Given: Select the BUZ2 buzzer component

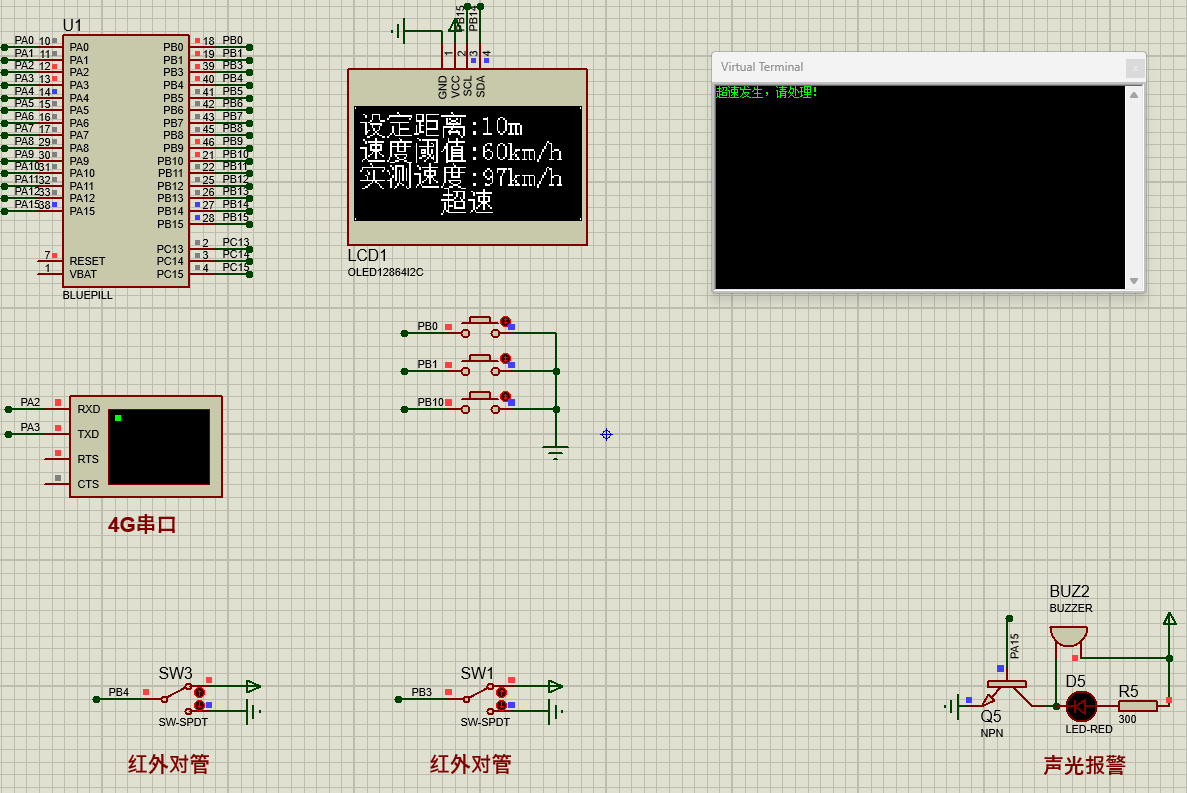Looking at the screenshot, I should (x=1068, y=636).
